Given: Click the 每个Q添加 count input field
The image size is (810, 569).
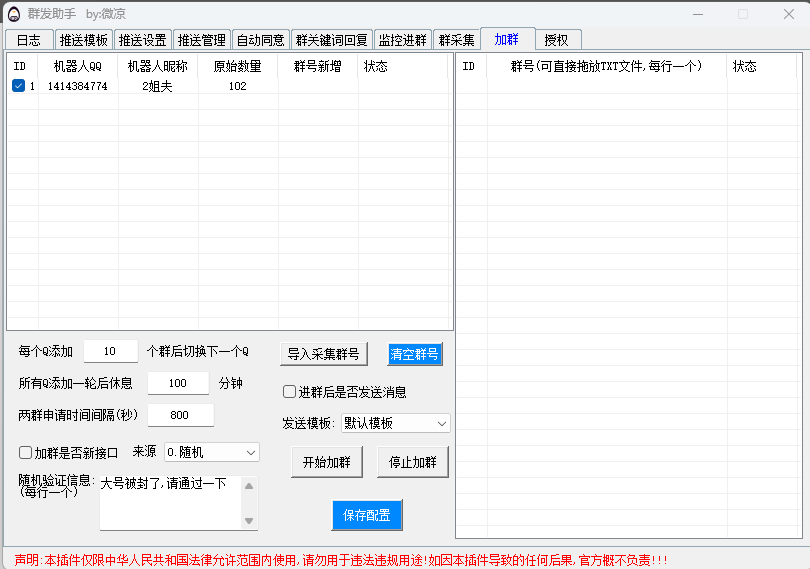Looking at the screenshot, I should click(110, 351).
